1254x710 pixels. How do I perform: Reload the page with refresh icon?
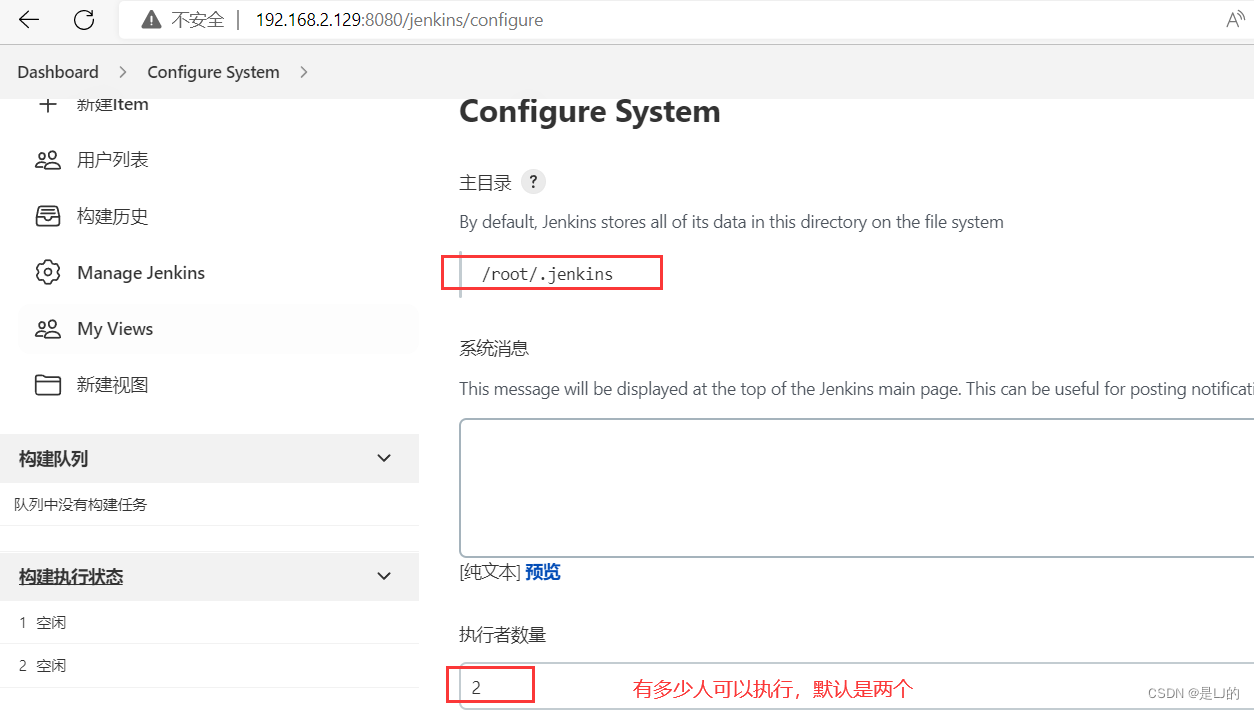point(84,19)
